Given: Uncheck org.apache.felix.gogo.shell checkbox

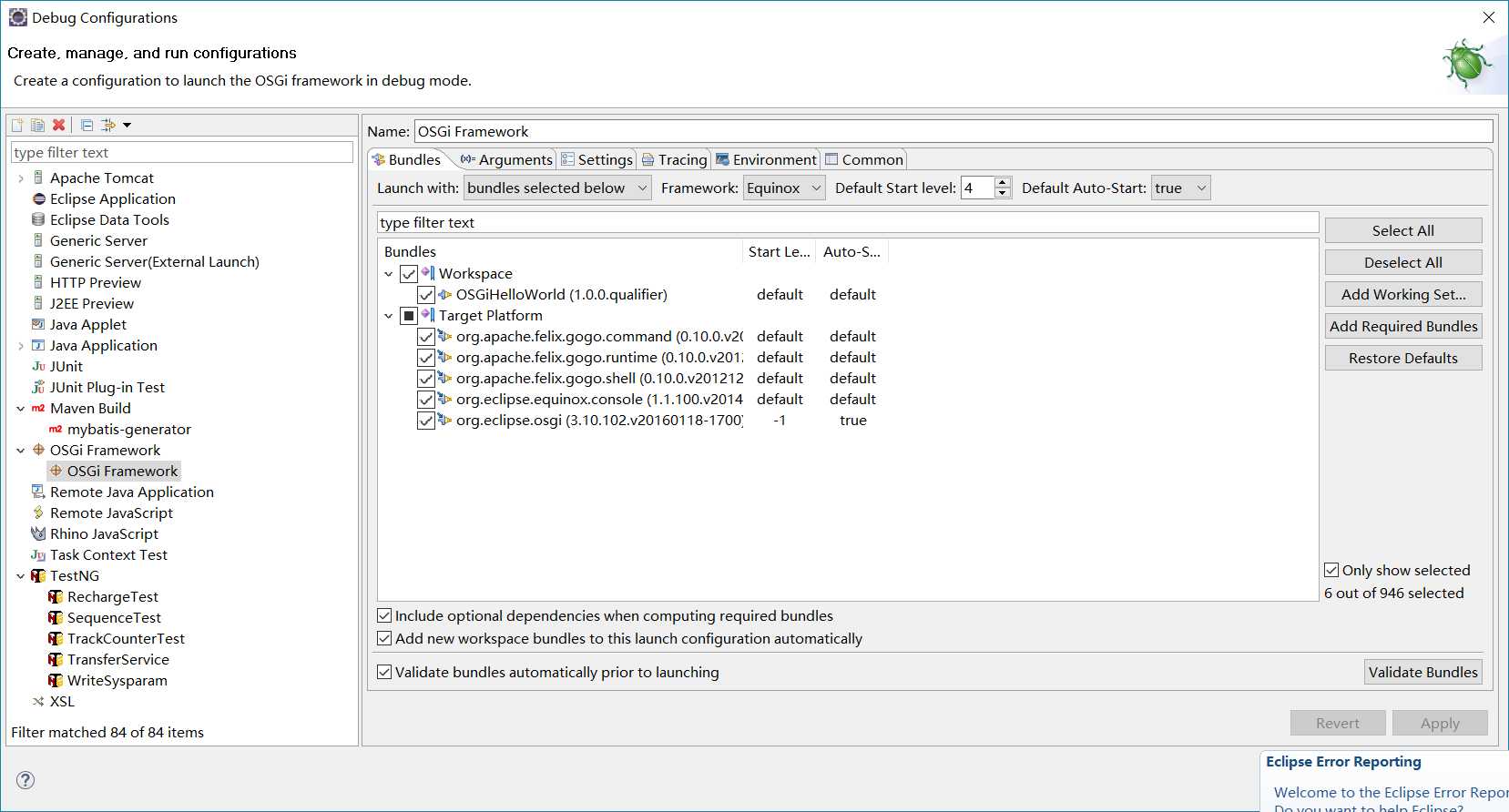Looking at the screenshot, I should 426,379.
